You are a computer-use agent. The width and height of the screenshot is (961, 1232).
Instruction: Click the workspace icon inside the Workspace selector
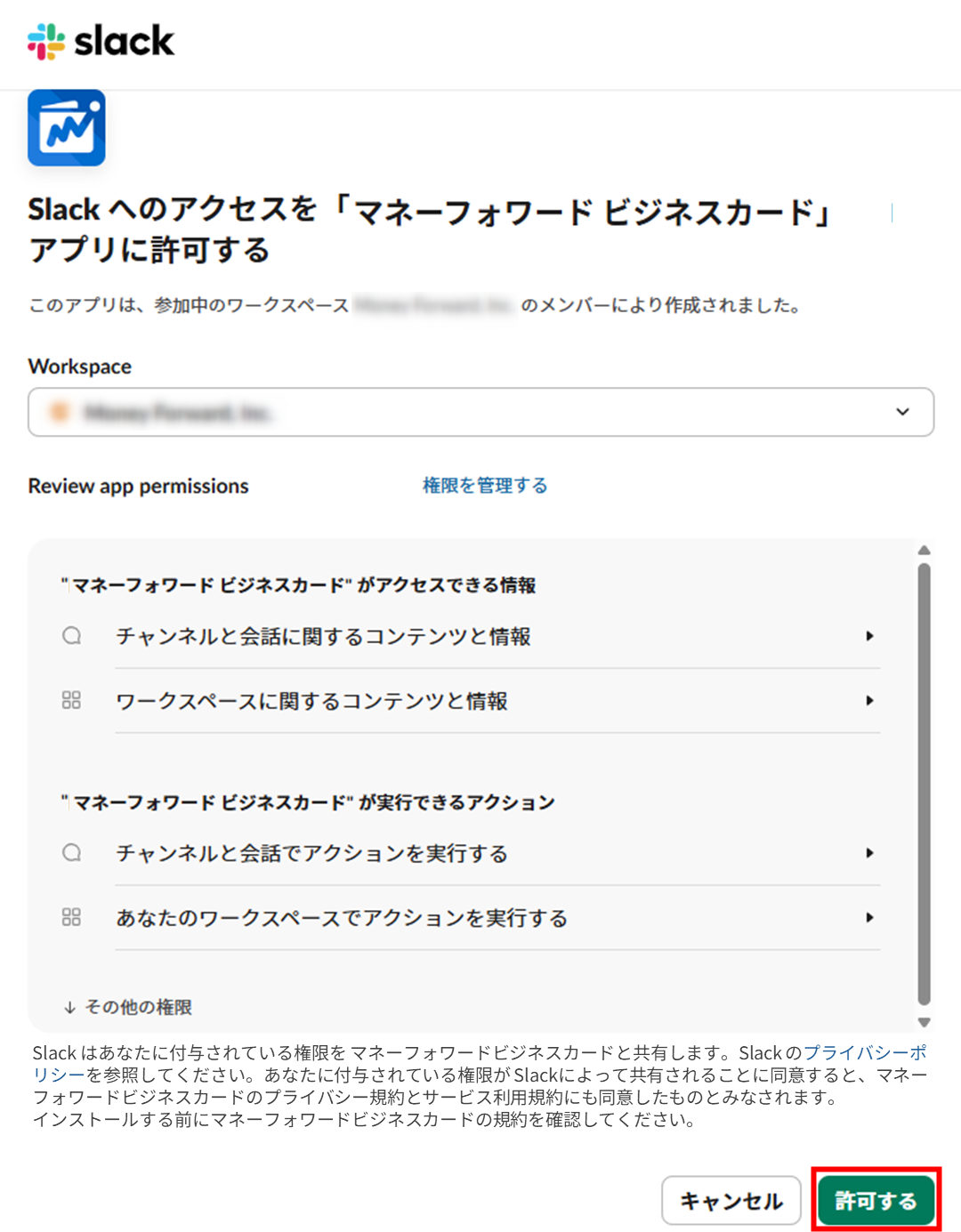pyautogui.click(x=60, y=412)
